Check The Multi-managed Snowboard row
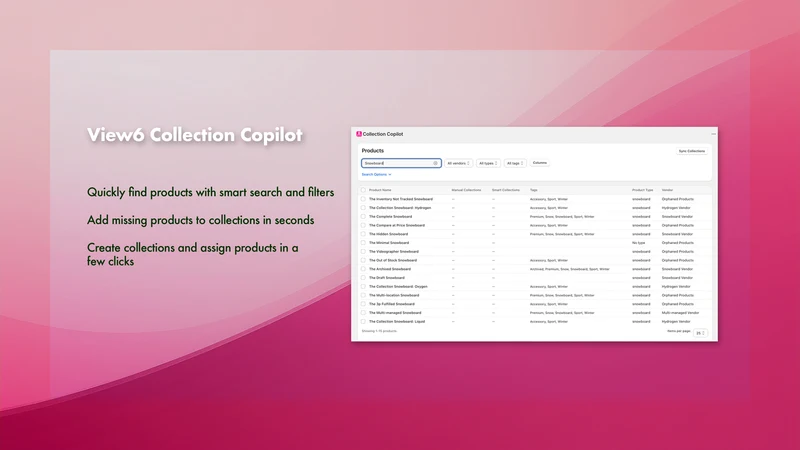The image size is (800, 450). pos(363,313)
